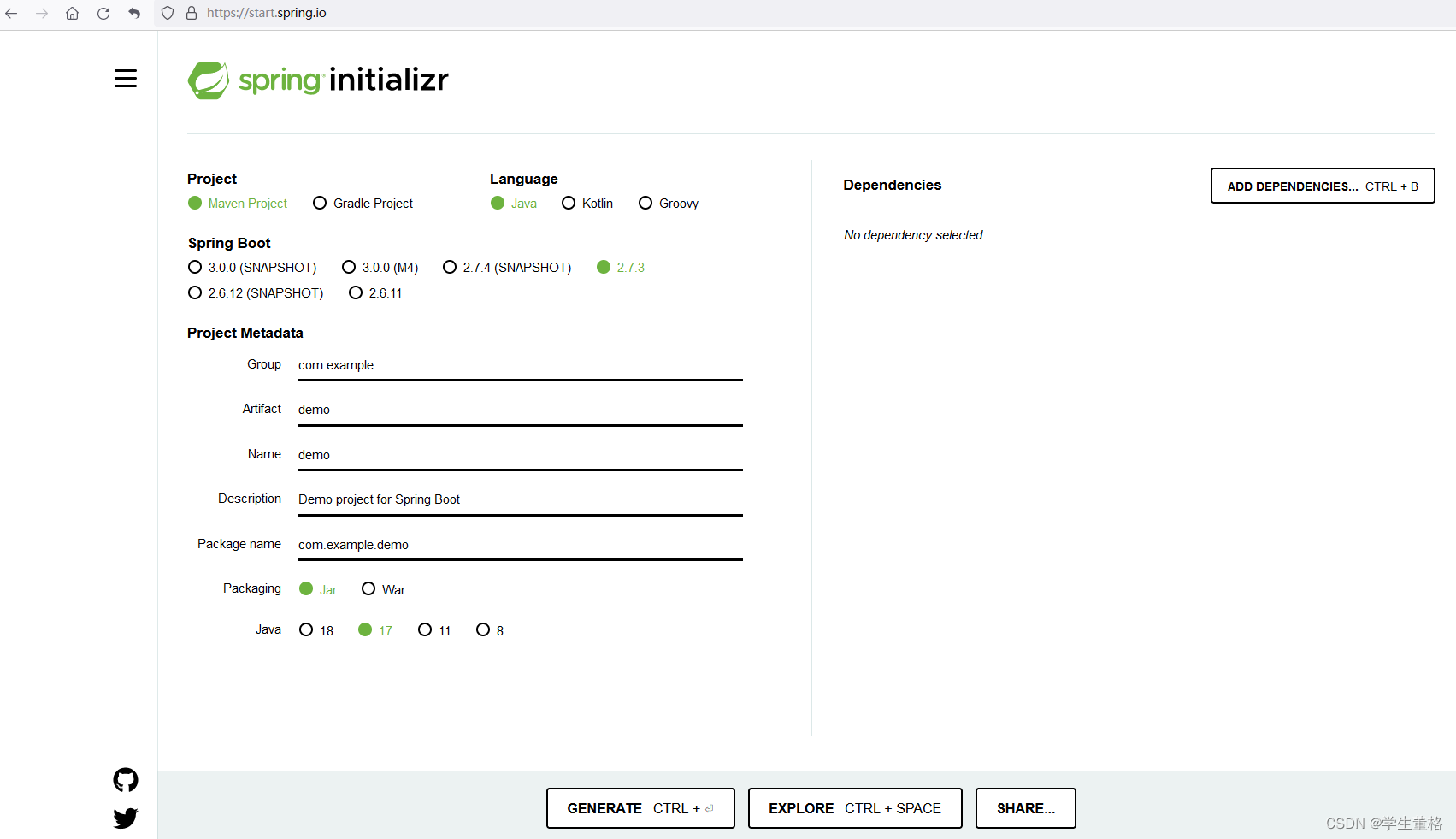The height and width of the screenshot is (839, 1456).
Task: Open the Twitter link icon
Action: point(125,818)
